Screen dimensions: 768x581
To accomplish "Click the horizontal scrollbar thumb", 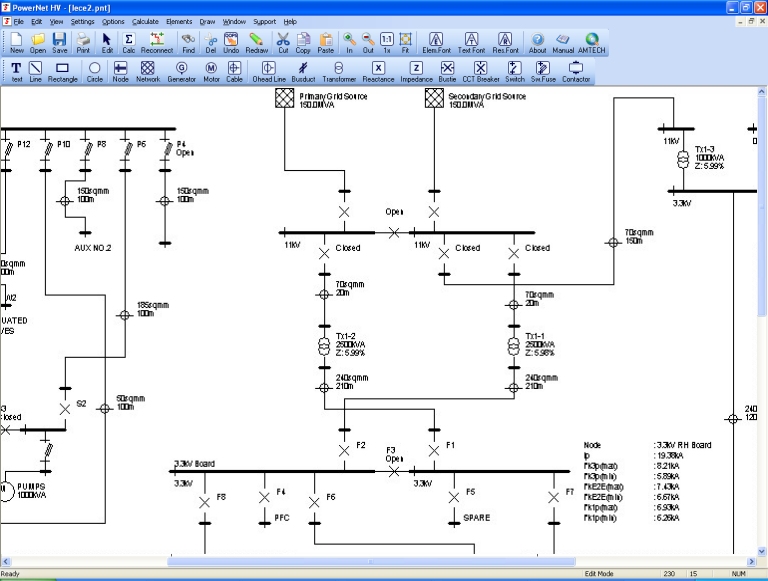I will pos(371,561).
